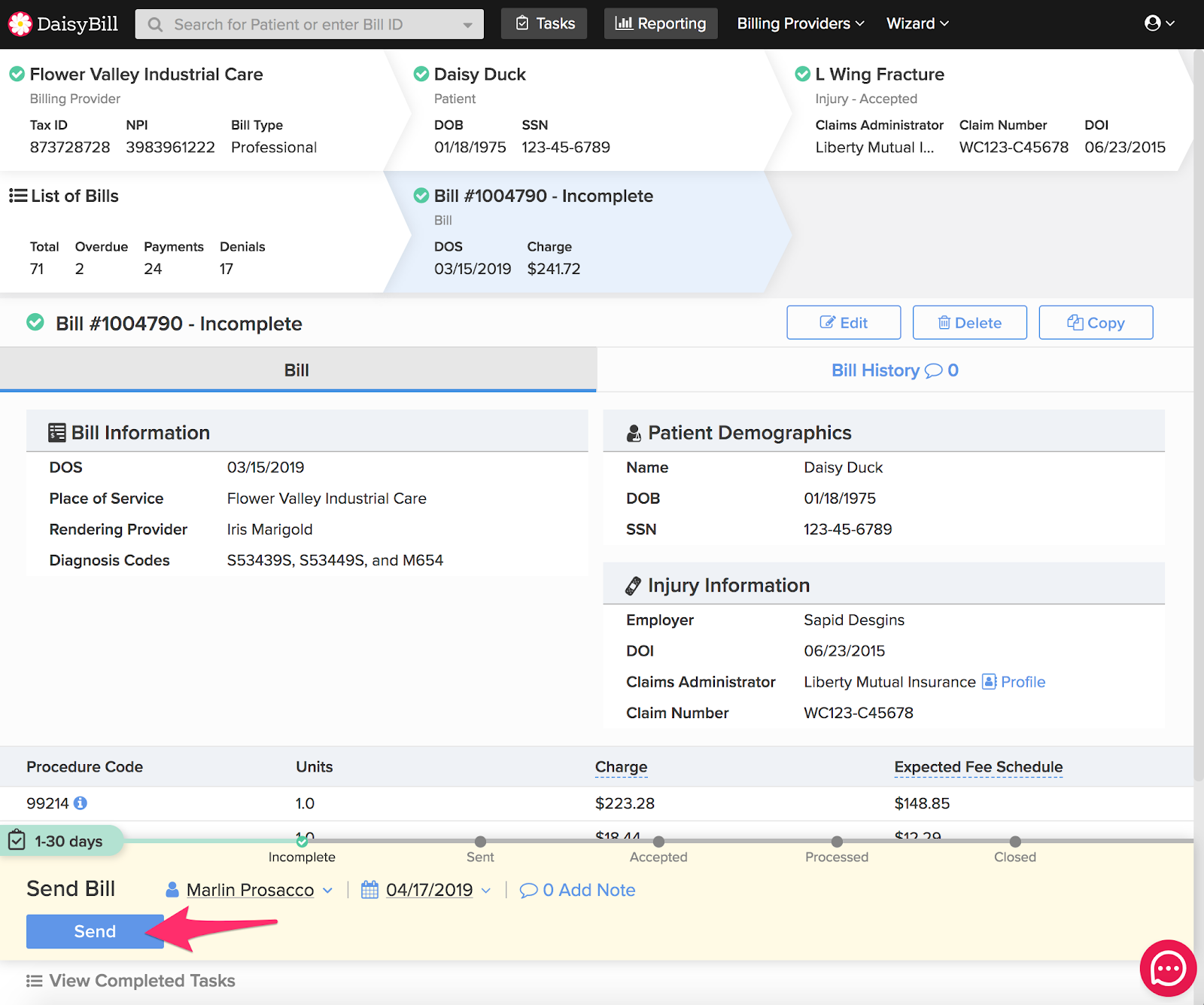Click the patient or Bill ID search field
The width and height of the screenshot is (1204, 1005).
point(309,24)
